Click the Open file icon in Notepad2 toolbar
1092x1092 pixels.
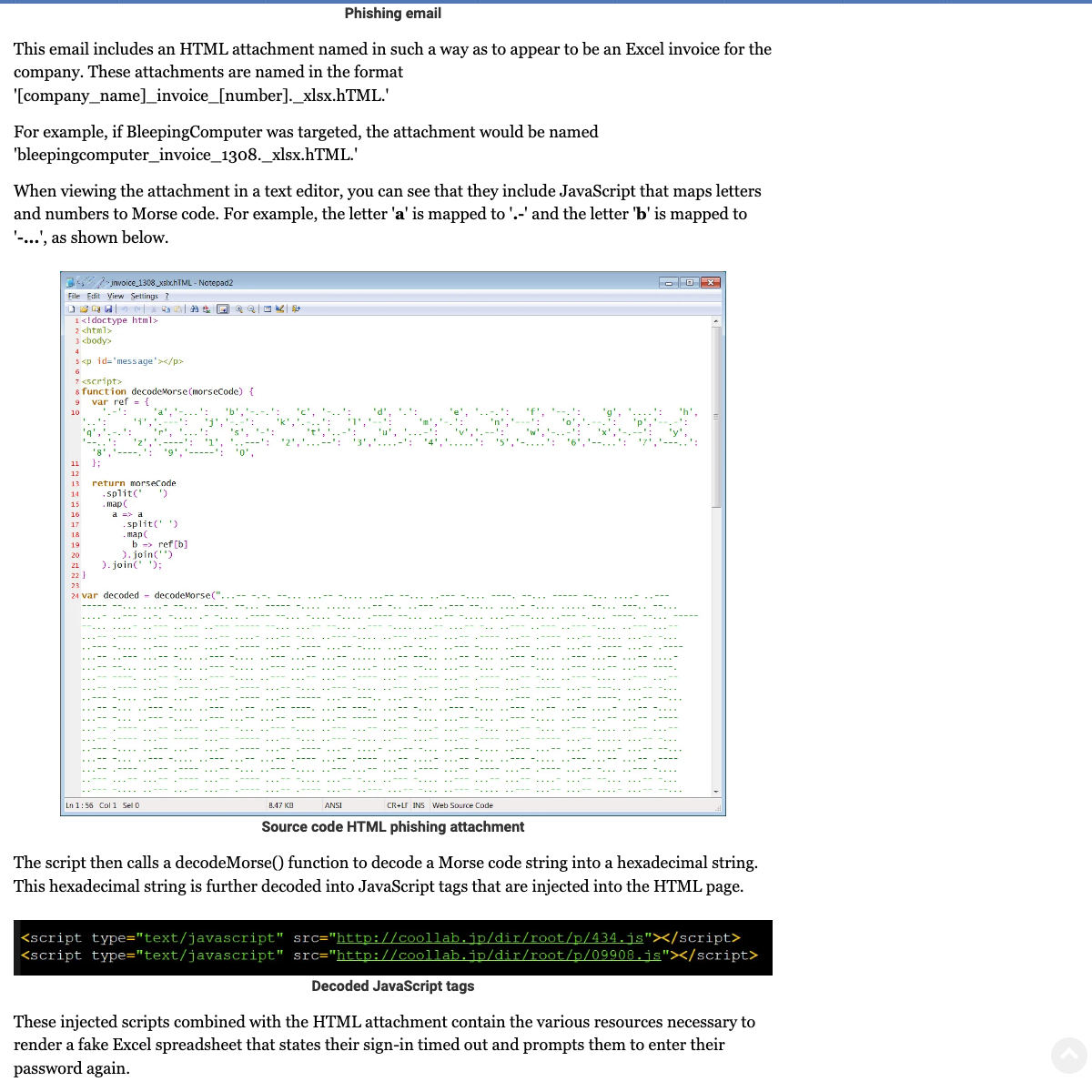point(84,308)
